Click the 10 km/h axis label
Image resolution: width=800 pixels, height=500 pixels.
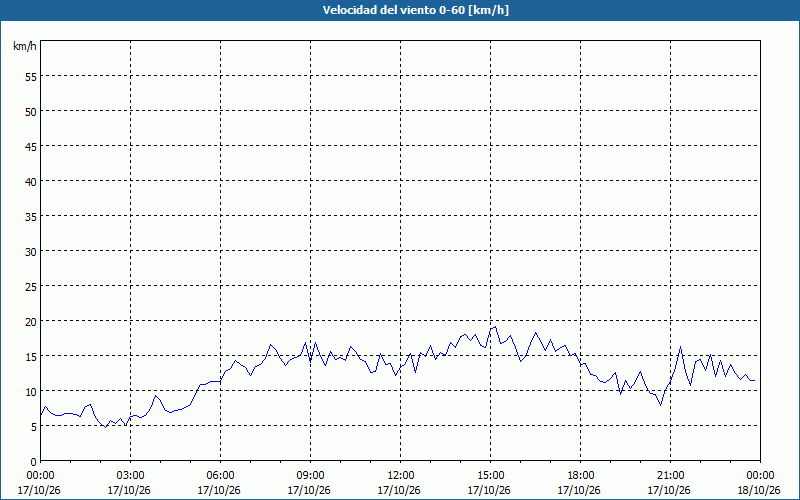coord(31,391)
